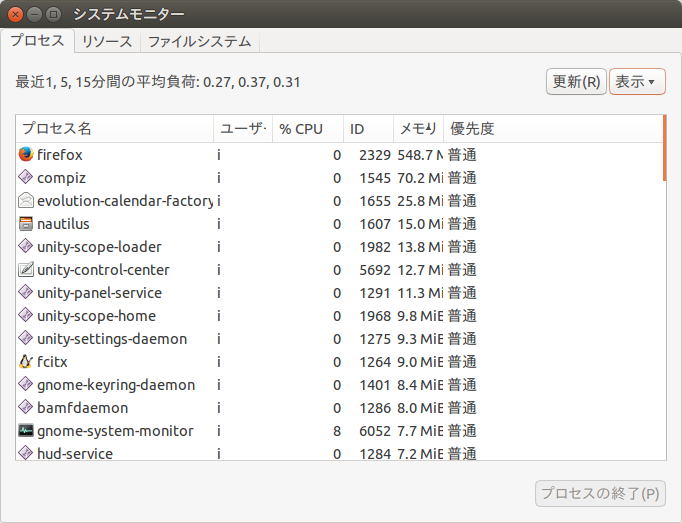The image size is (682, 523).
Task: Click the hud-service process icon
Action: 26,453
